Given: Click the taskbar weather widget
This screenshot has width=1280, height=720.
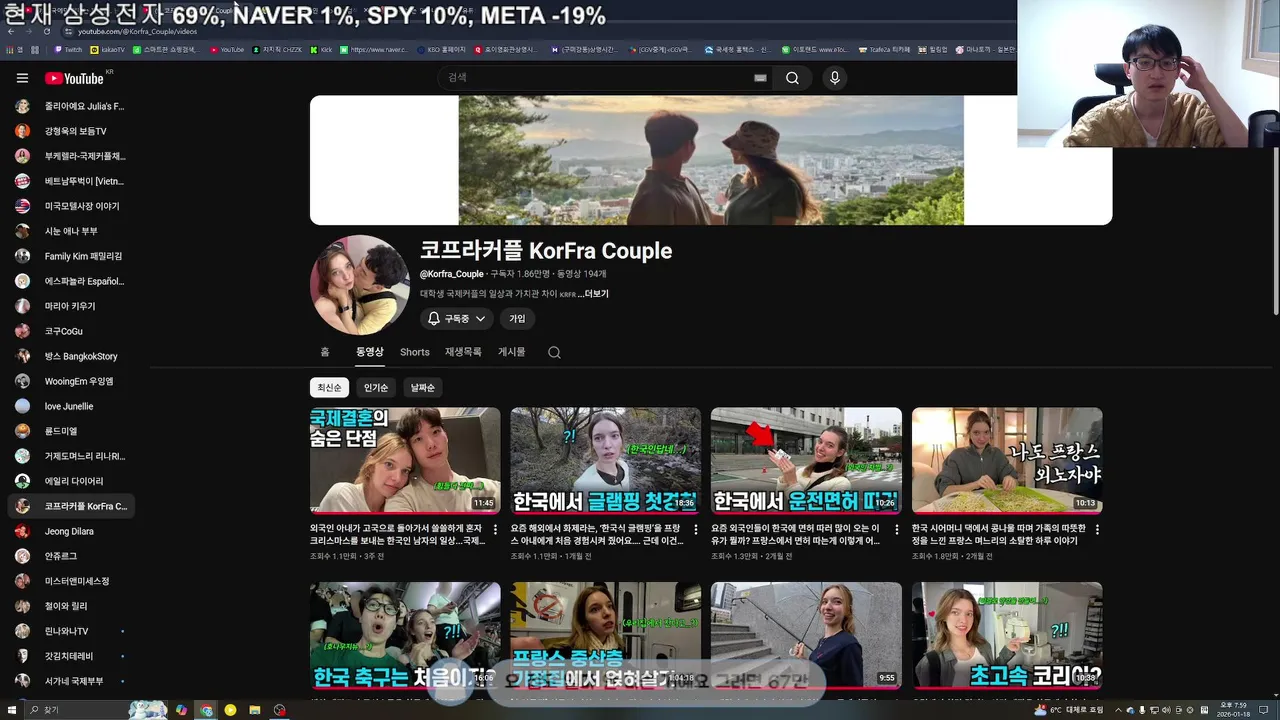Looking at the screenshot, I should (x=1069, y=710).
